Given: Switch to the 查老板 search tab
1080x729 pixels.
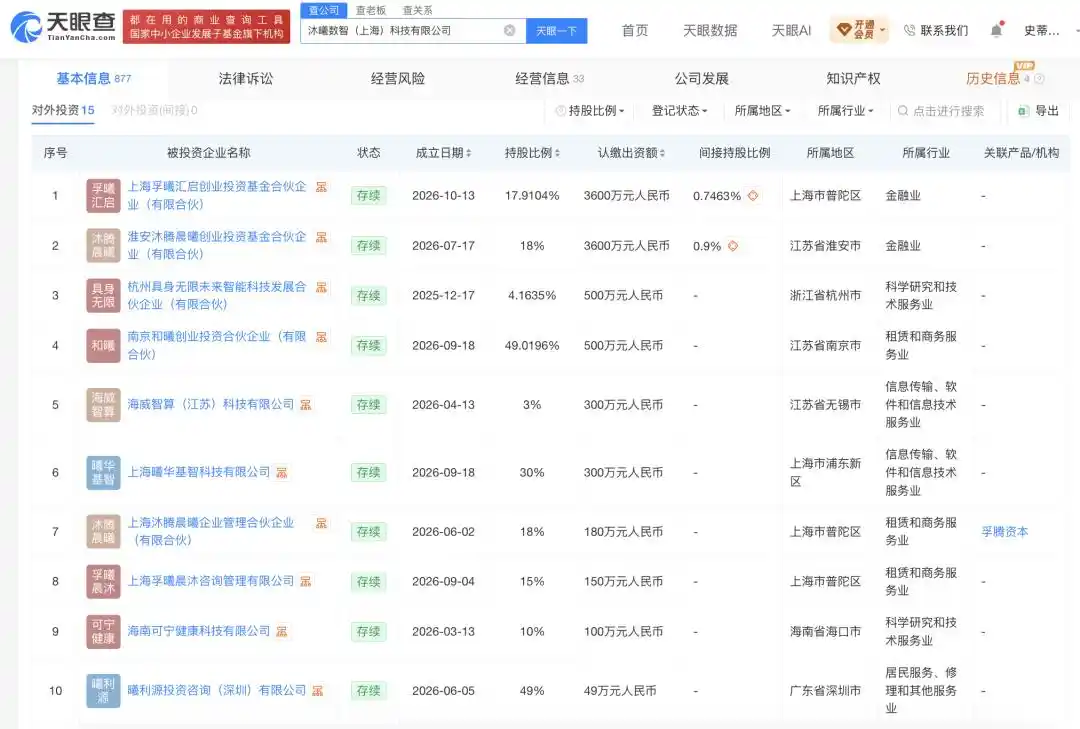Looking at the screenshot, I should [371, 10].
